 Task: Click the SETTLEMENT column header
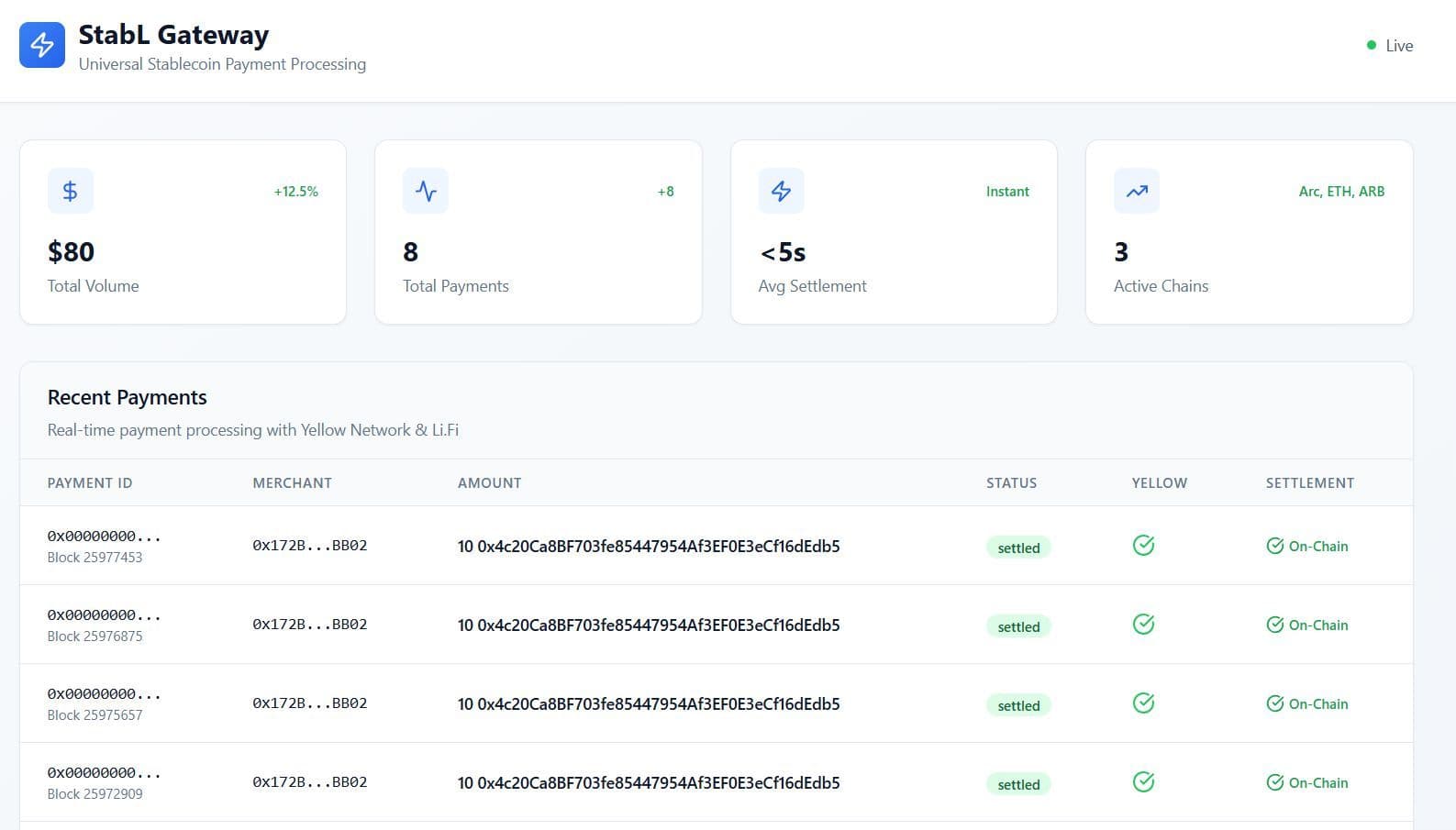point(1309,483)
